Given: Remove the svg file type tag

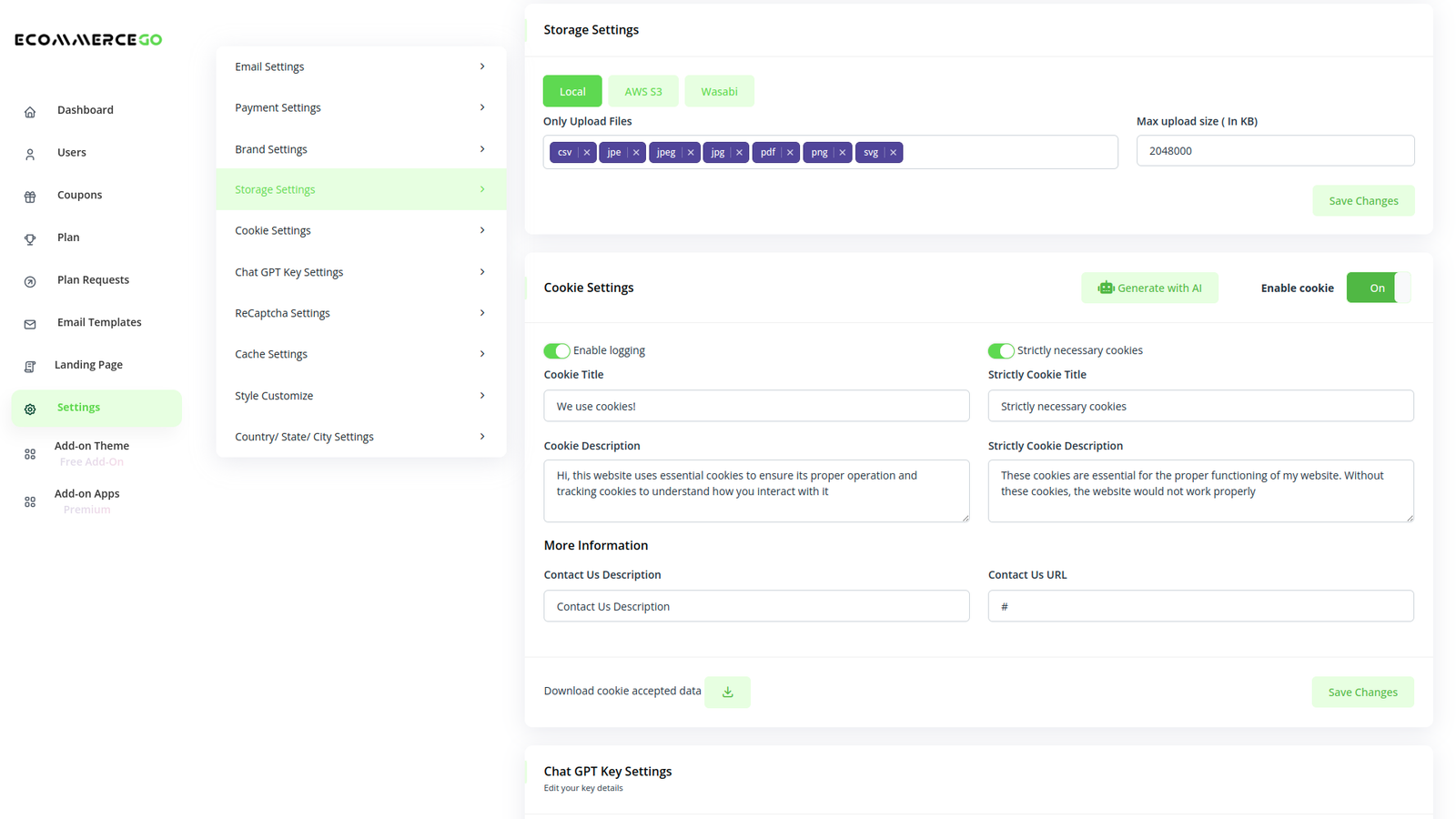Looking at the screenshot, I should pos(894,153).
